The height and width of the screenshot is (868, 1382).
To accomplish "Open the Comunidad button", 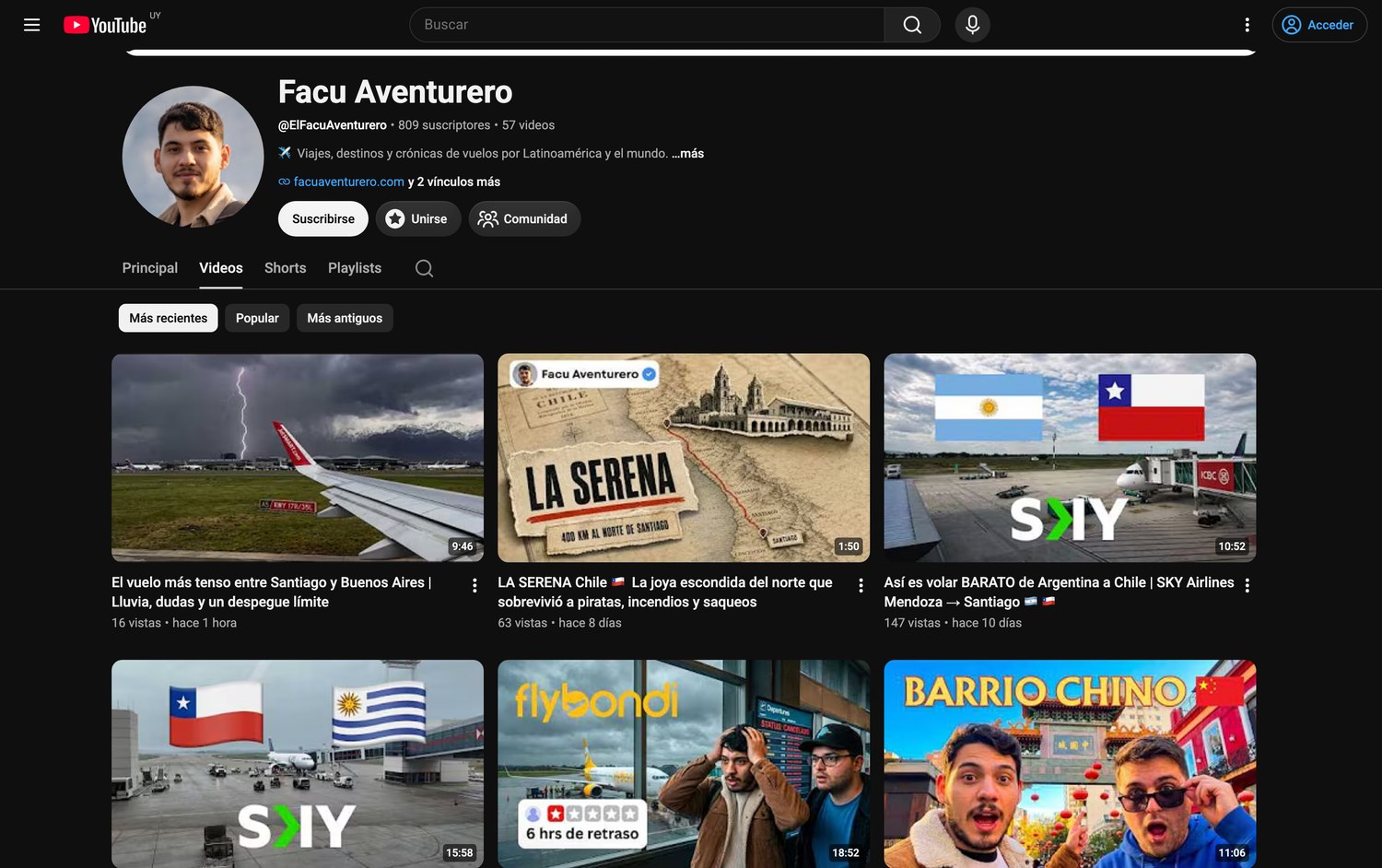I will click(524, 218).
